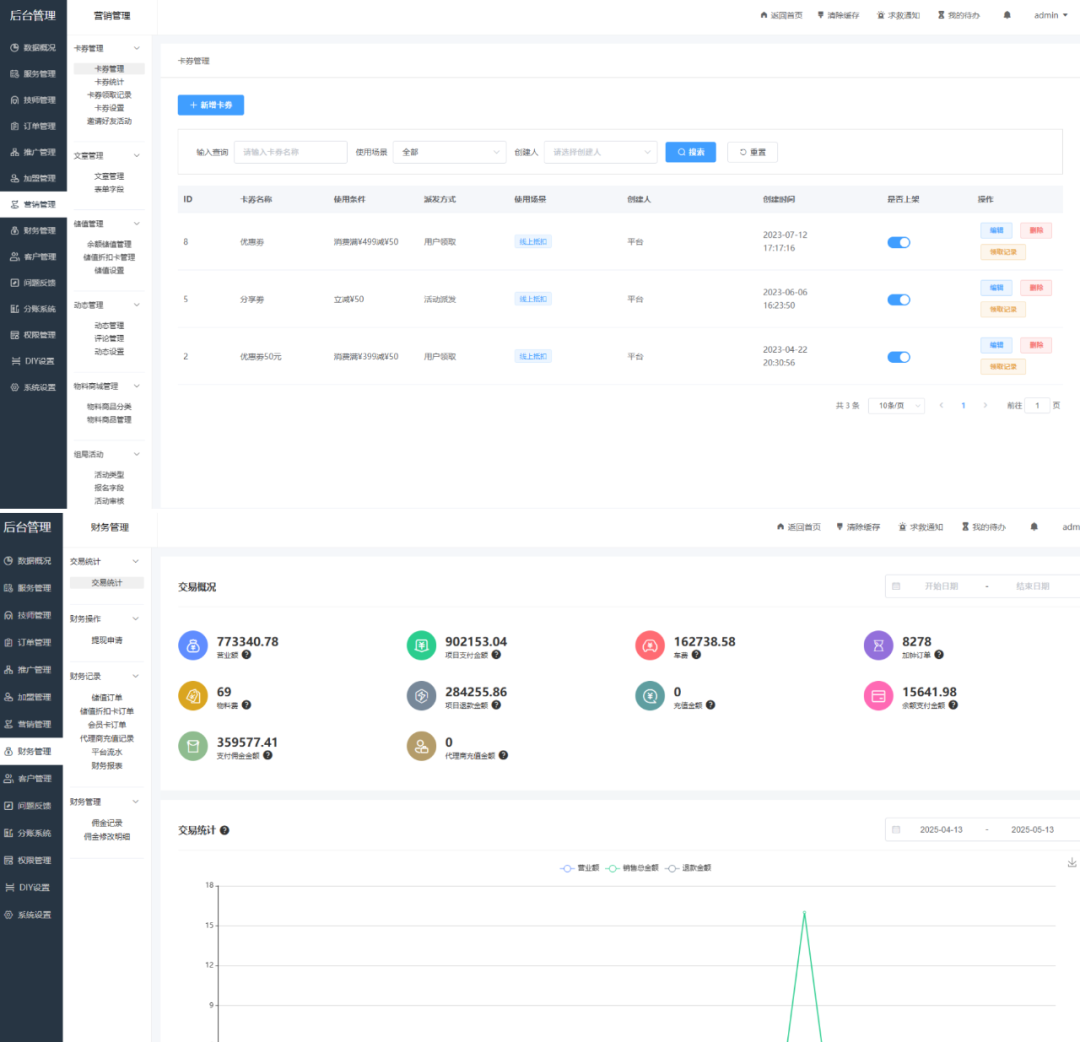This screenshot has width=1080, height=1042.
Task: Open 卡券领取记录 in the marketing submenu
Action: click(x=109, y=95)
